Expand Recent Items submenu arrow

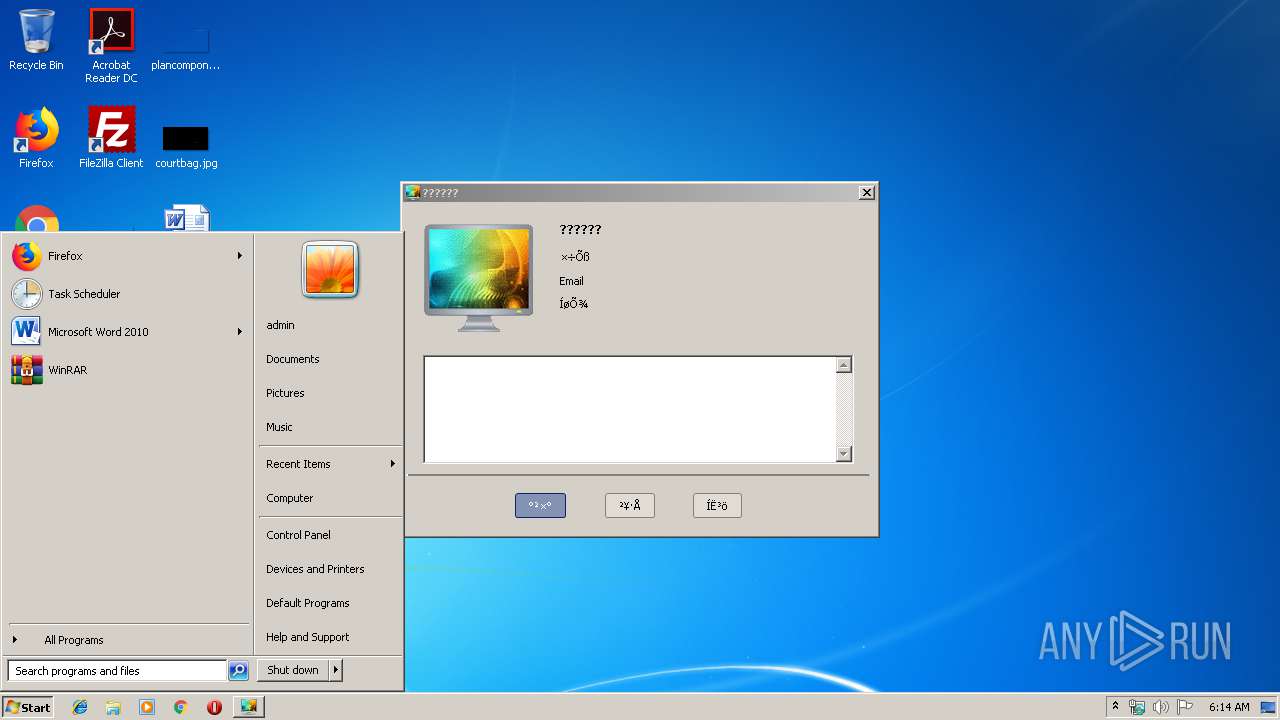392,464
